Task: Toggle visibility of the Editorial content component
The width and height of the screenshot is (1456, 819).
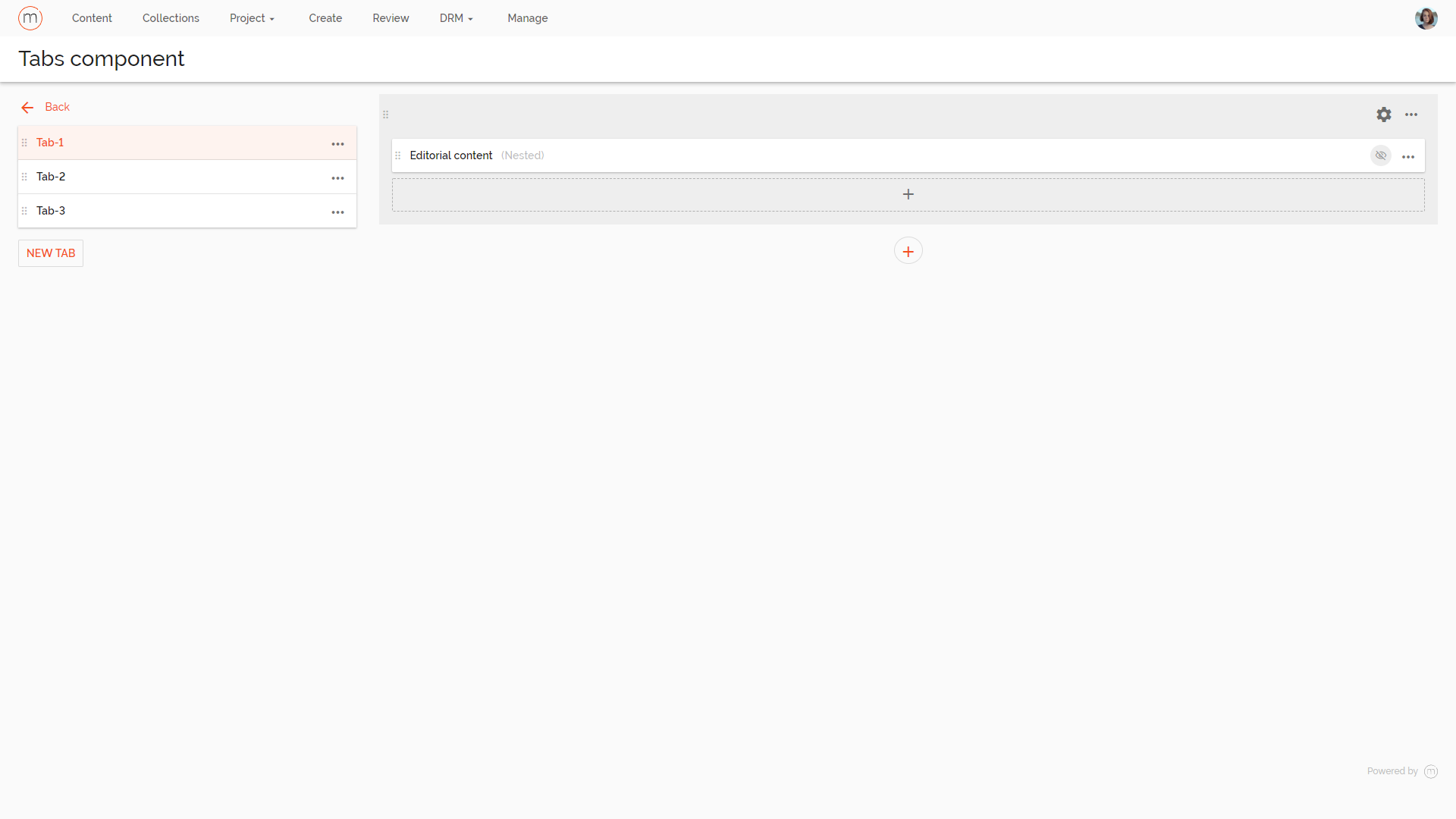Action: pyautogui.click(x=1380, y=155)
